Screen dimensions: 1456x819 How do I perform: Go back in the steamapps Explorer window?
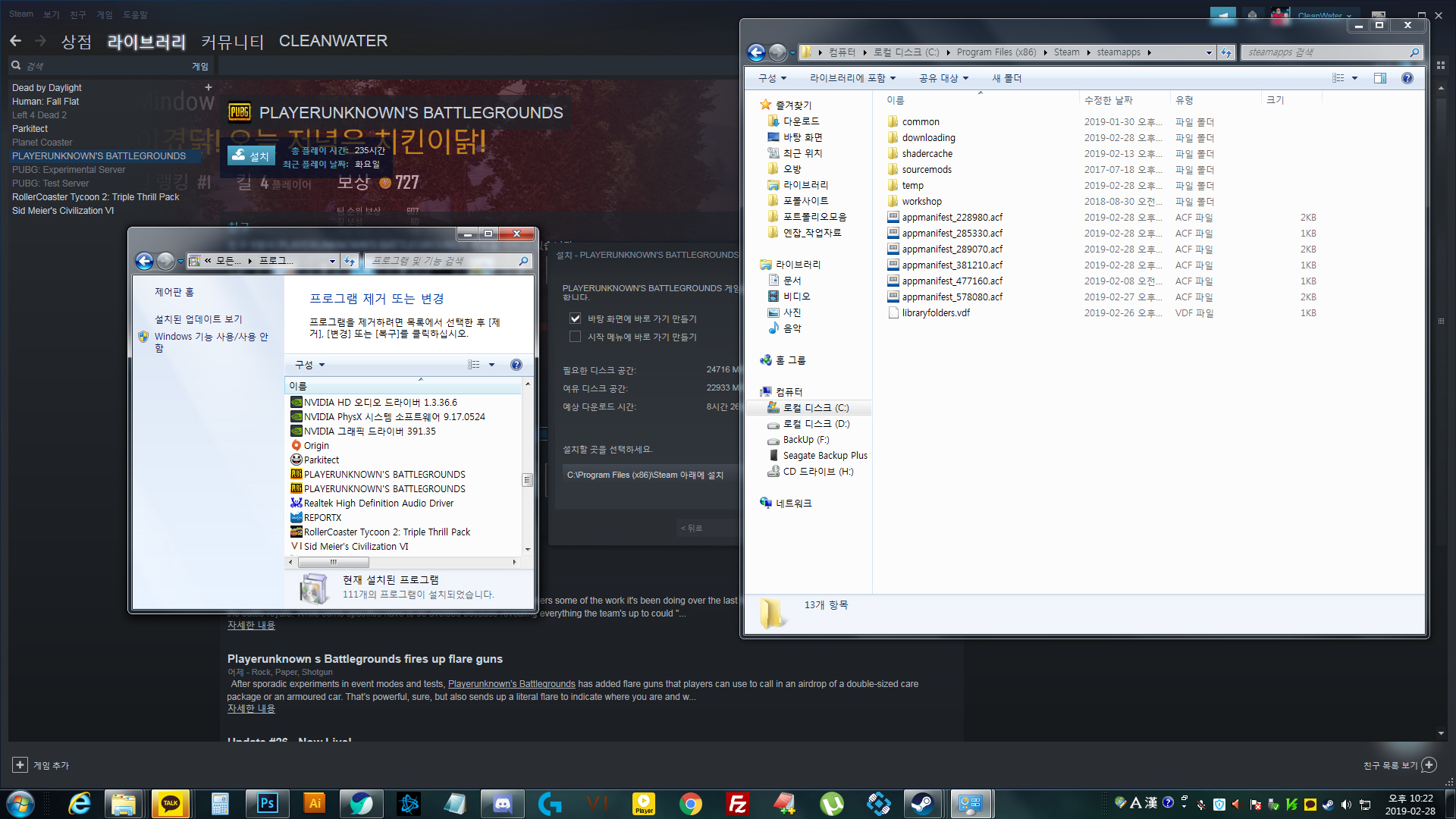point(756,52)
